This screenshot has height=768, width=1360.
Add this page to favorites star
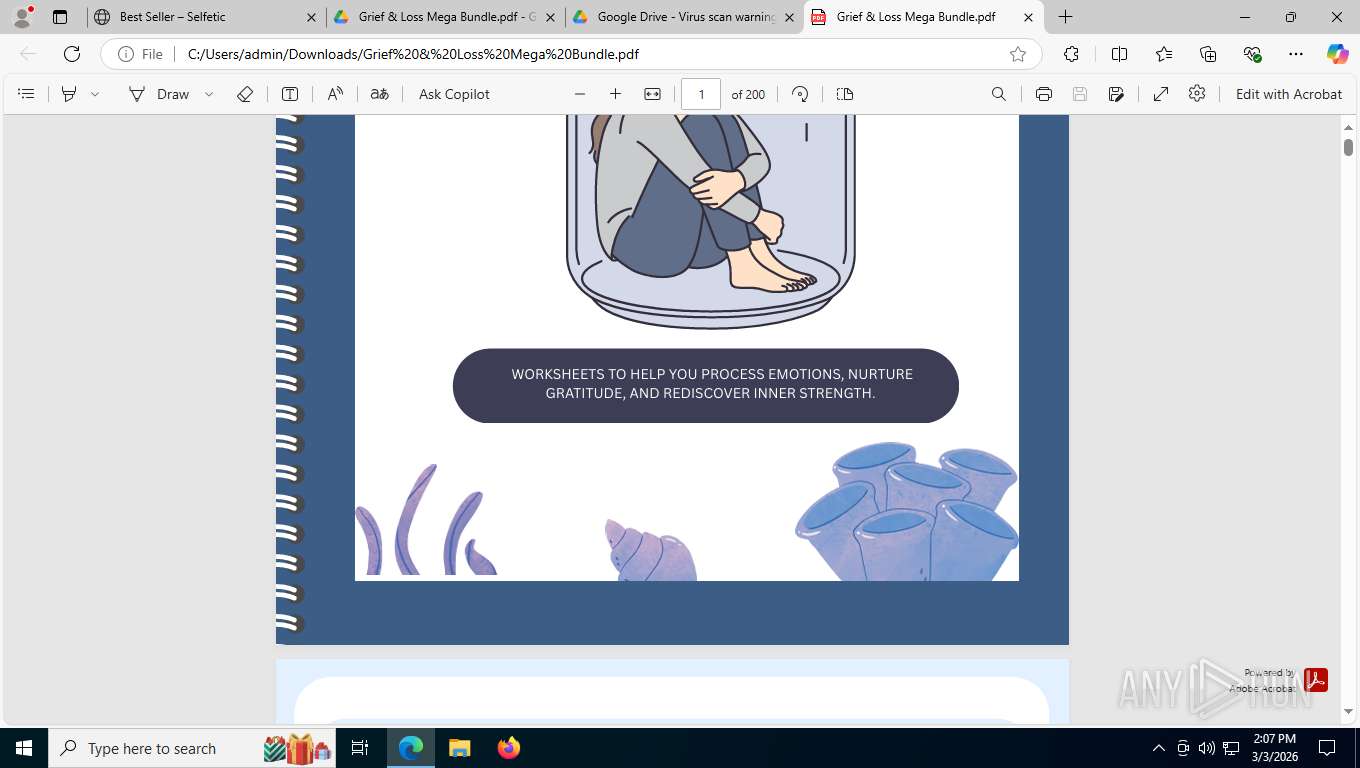1018,54
